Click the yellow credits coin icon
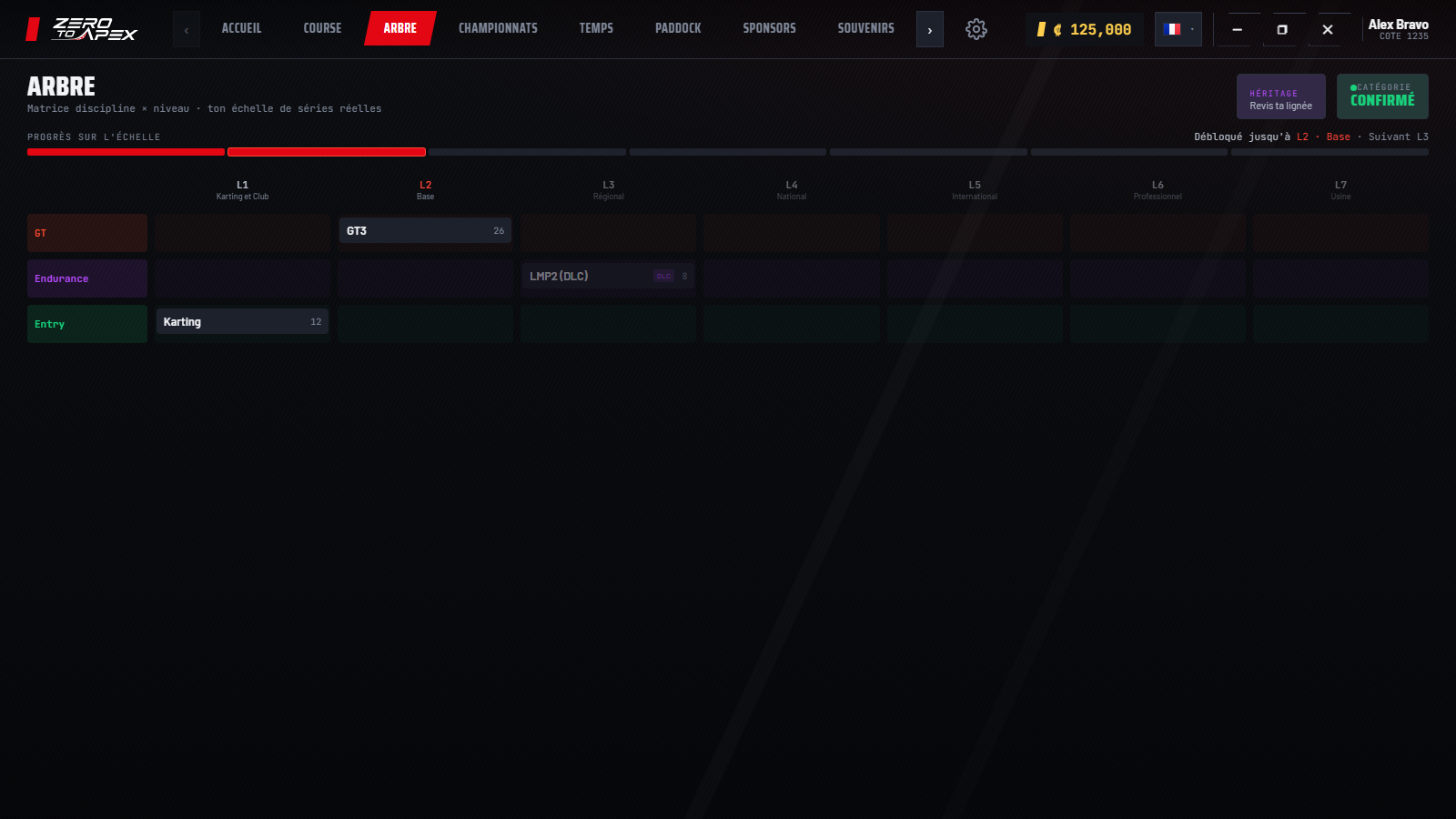This screenshot has width=1456, height=819. click(1041, 29)
